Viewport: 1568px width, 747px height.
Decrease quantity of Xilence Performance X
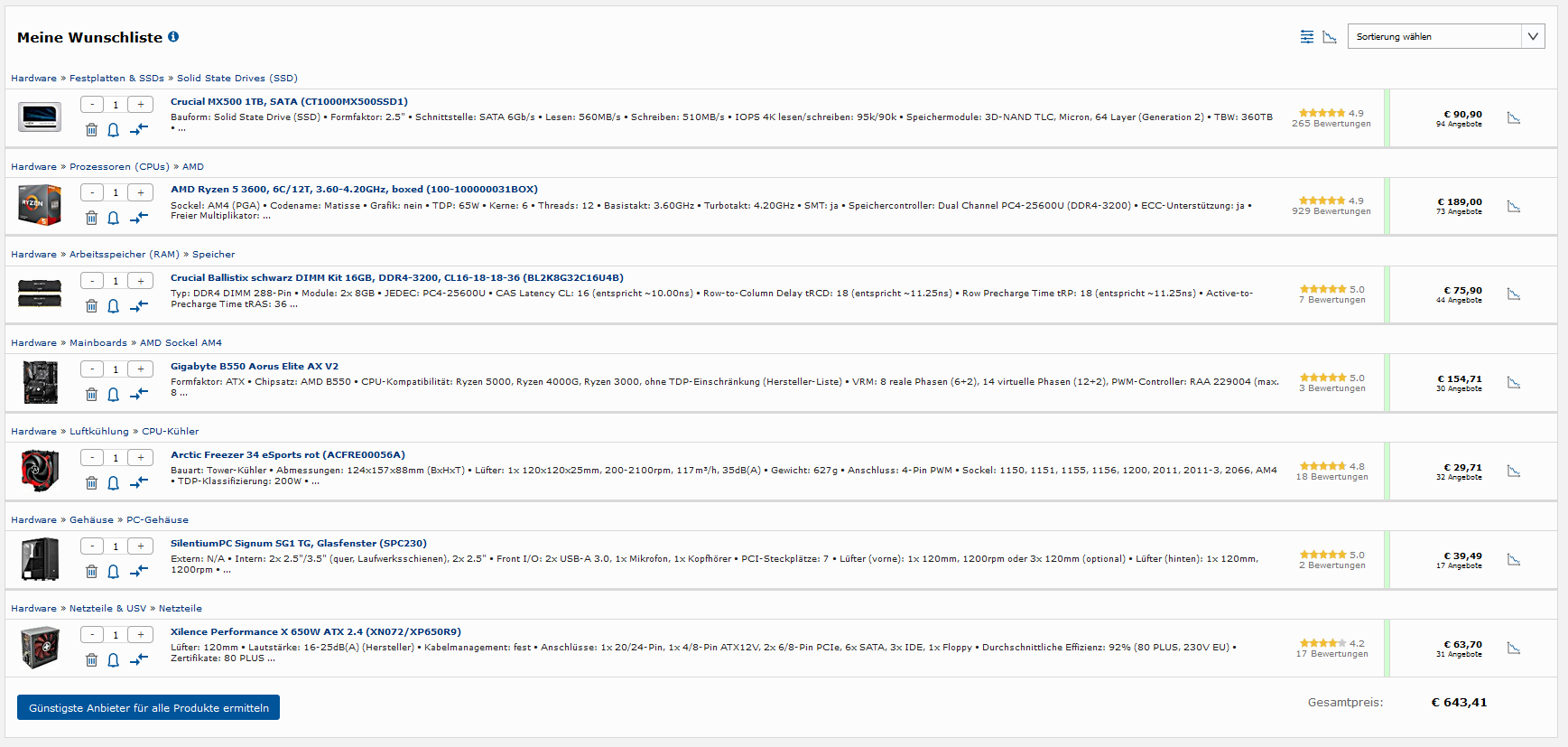(x=92, y=635)
